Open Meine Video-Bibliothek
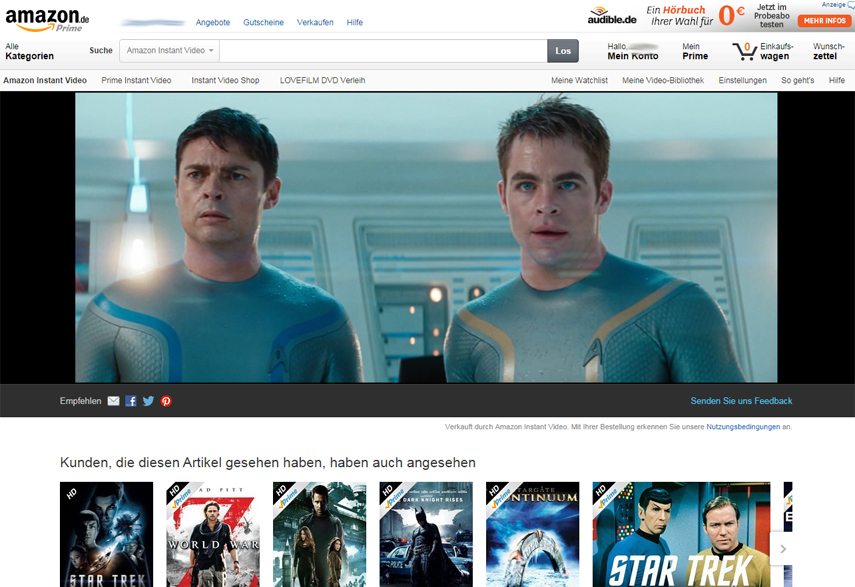The height and width of the screenshot is (587, 855). (663, 80)
